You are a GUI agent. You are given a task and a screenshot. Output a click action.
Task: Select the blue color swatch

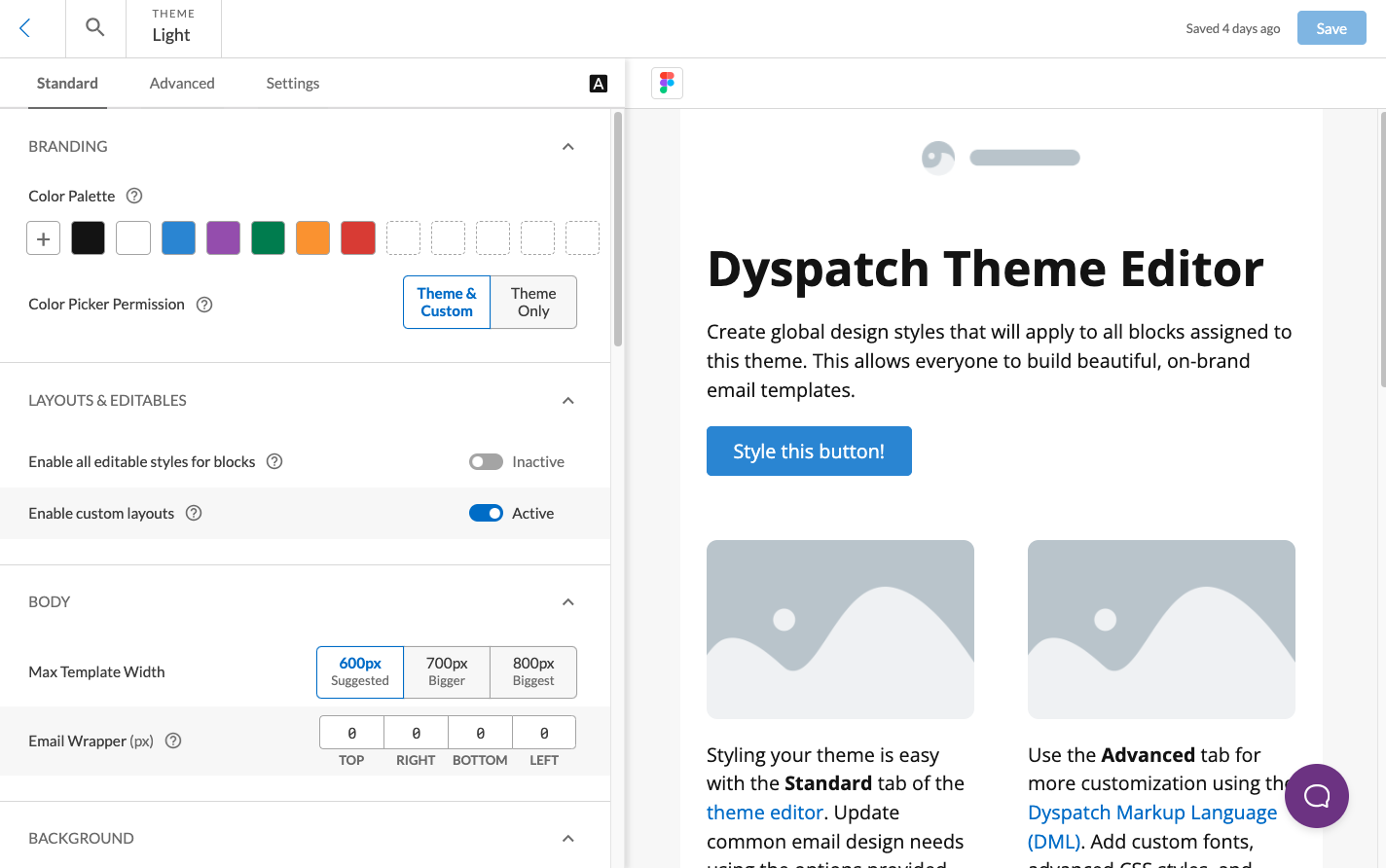tap(178, 238)
